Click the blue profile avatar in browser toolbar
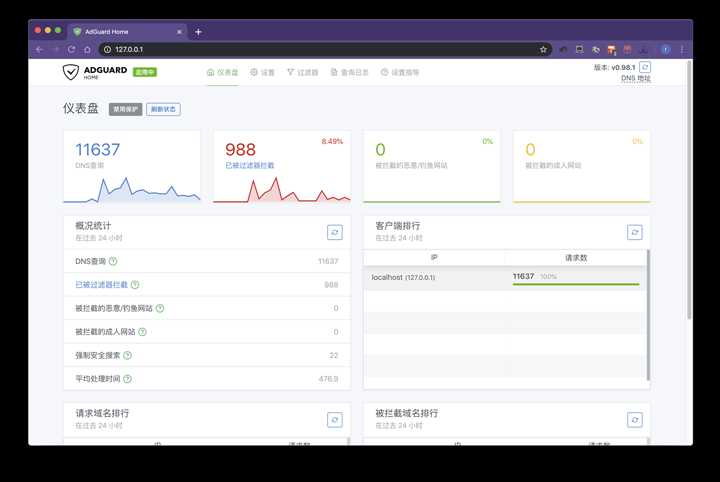 coord(665,50)
